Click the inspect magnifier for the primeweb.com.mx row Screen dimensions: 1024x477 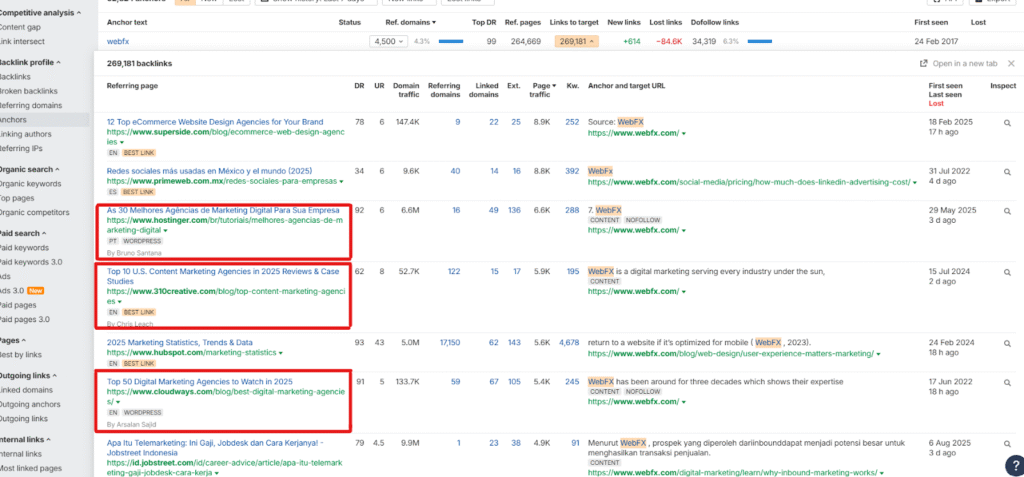coord(1008,171)
